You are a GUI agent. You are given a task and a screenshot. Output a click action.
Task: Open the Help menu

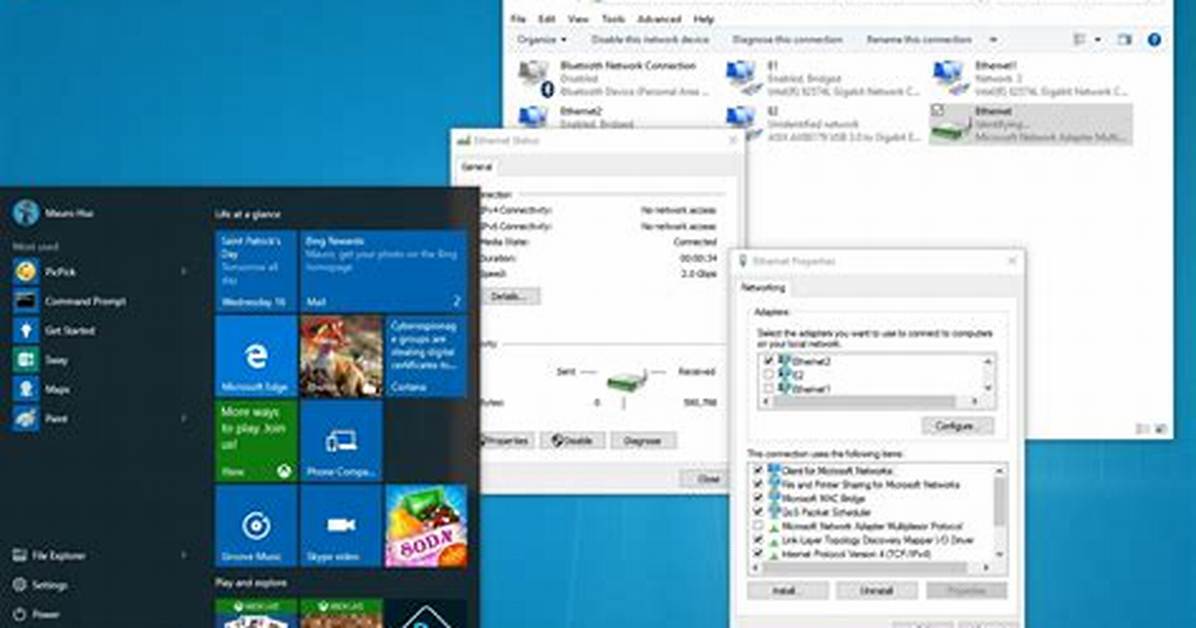pyautogui.click(x=703, y=19)
